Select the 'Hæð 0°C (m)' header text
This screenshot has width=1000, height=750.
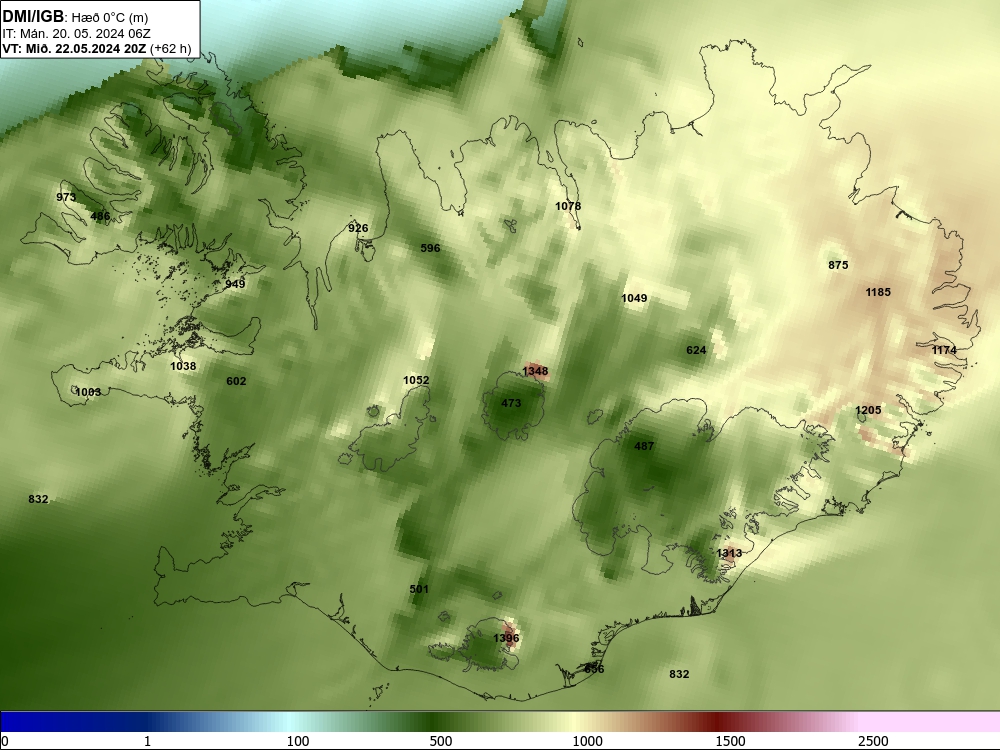tap(110, 18)
